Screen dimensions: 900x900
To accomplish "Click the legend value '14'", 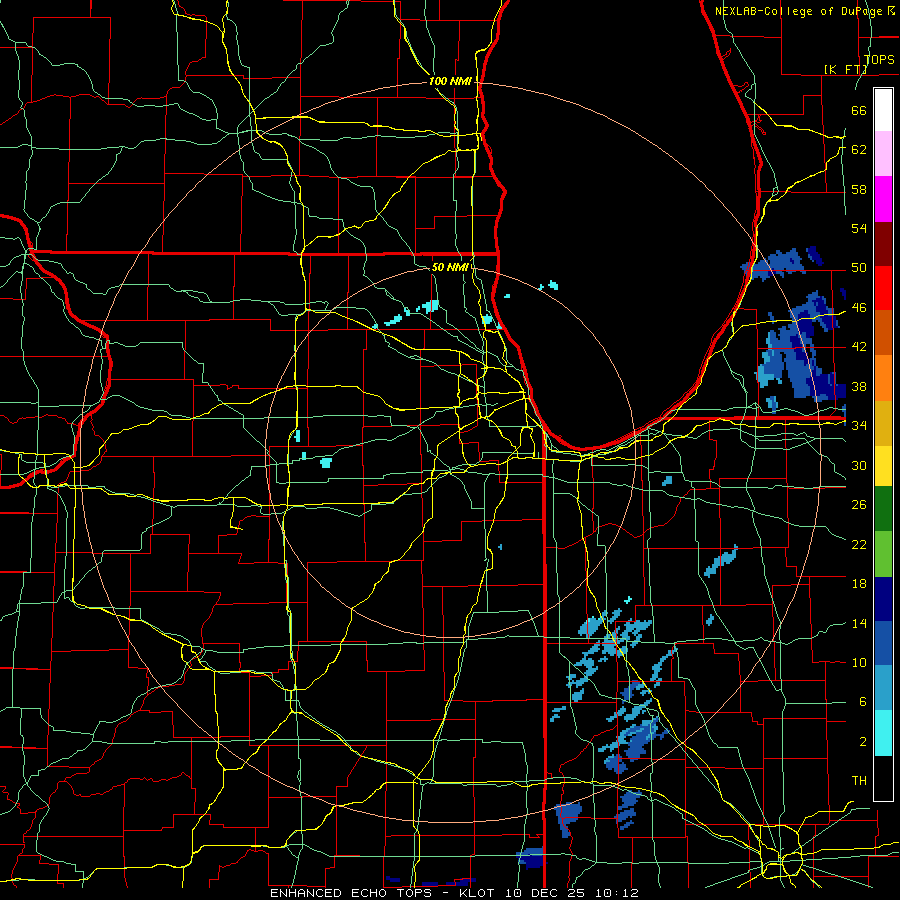I will coord(859,623).
